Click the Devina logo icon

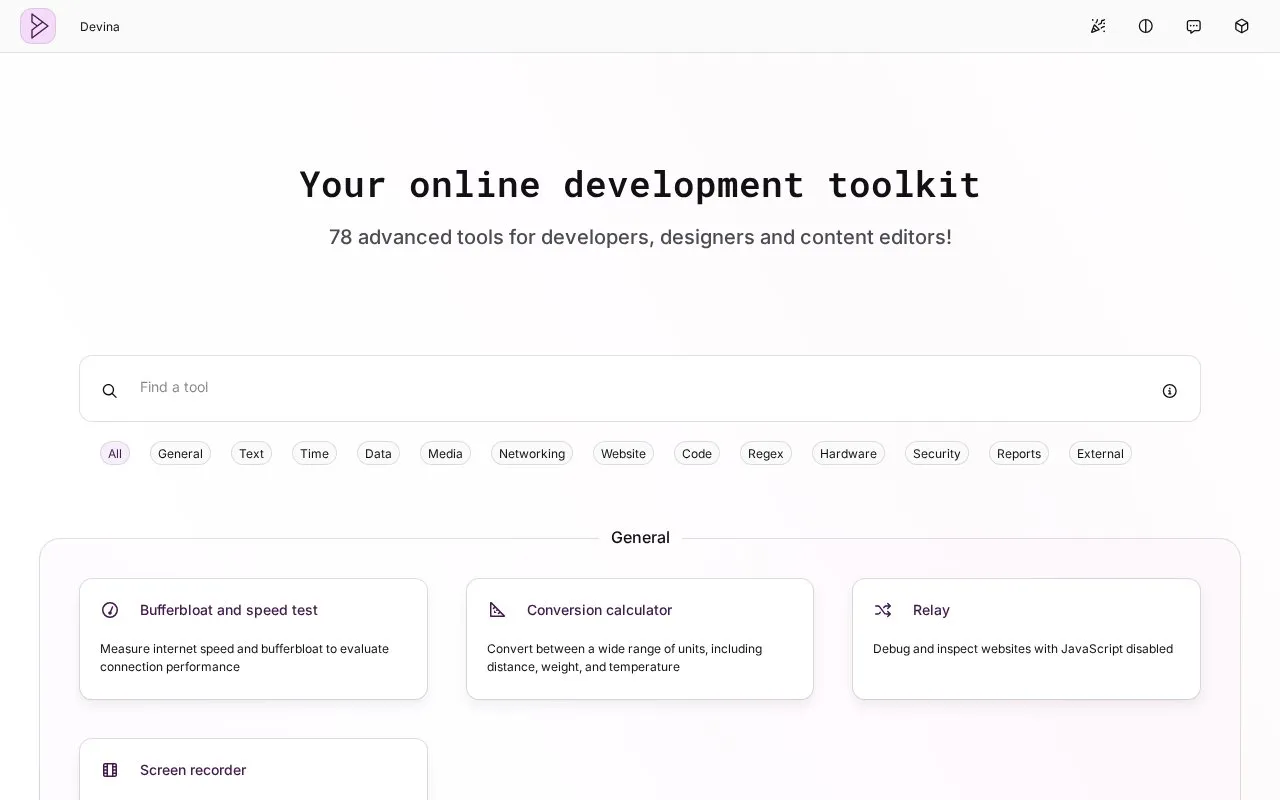click(38, 26)
